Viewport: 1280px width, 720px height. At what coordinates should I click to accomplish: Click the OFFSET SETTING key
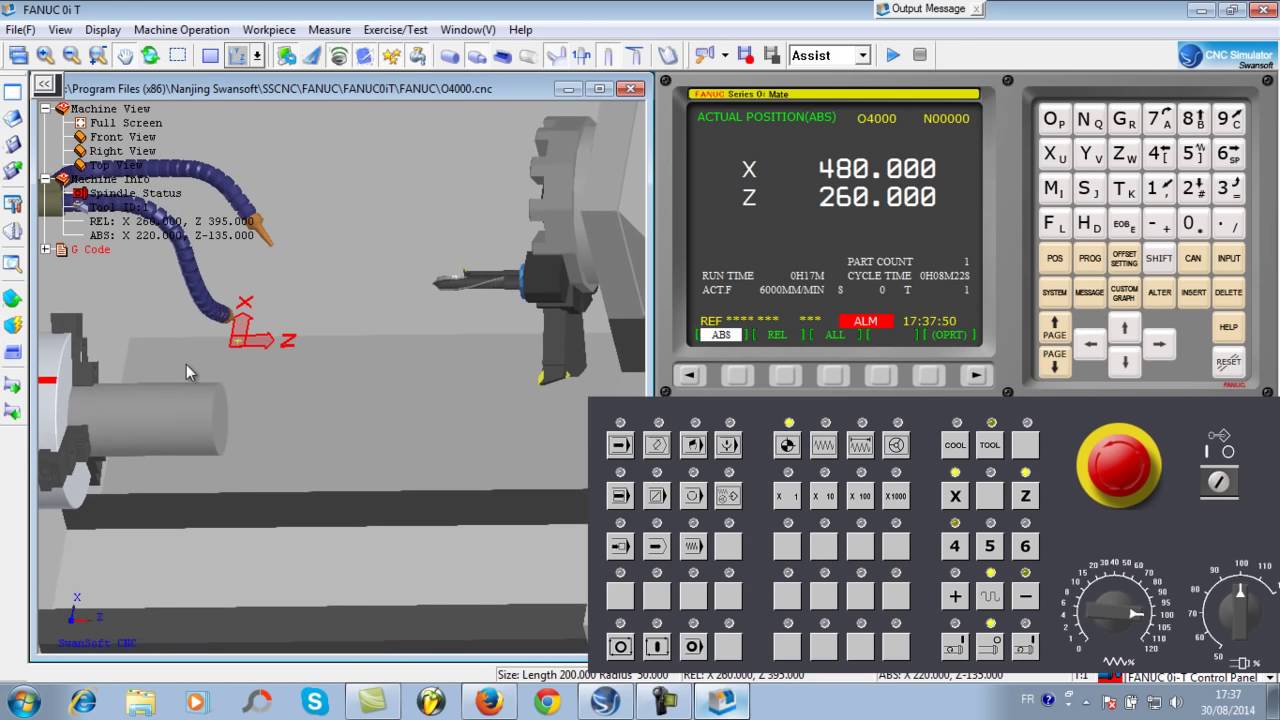[1124, 258]
